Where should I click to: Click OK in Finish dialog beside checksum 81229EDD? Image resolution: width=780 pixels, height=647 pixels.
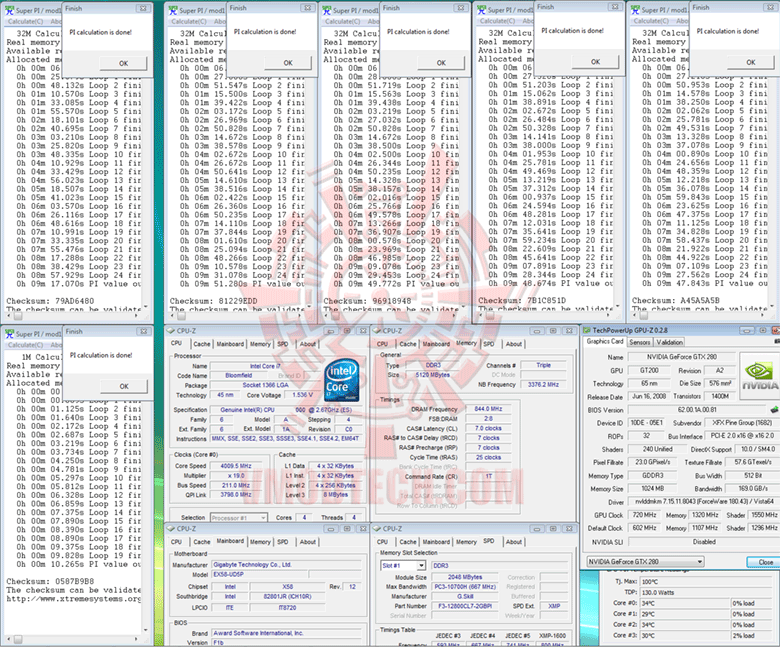pos(288,63)
